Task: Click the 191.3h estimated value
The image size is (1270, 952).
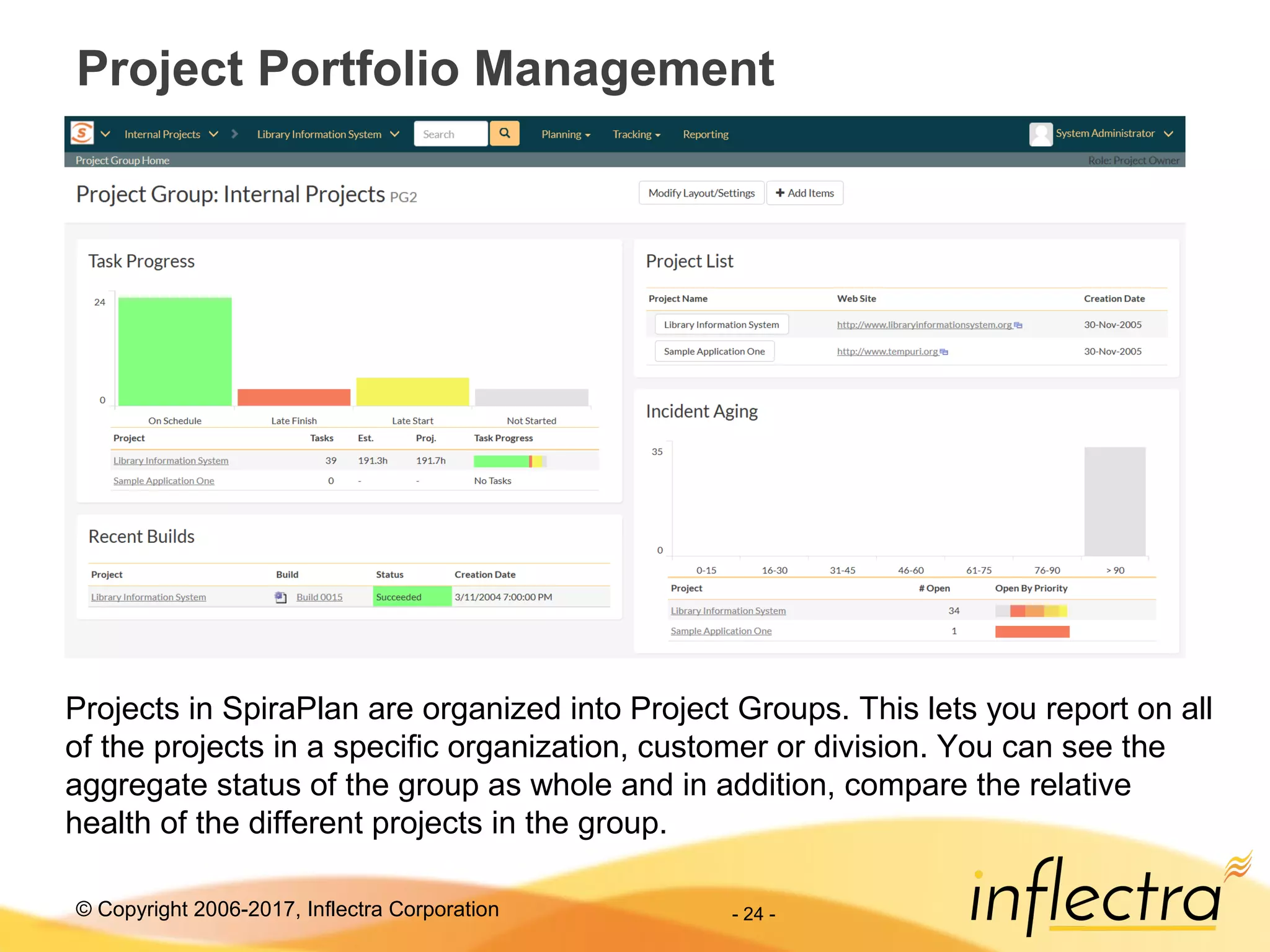Action: (x=373, y=461)
